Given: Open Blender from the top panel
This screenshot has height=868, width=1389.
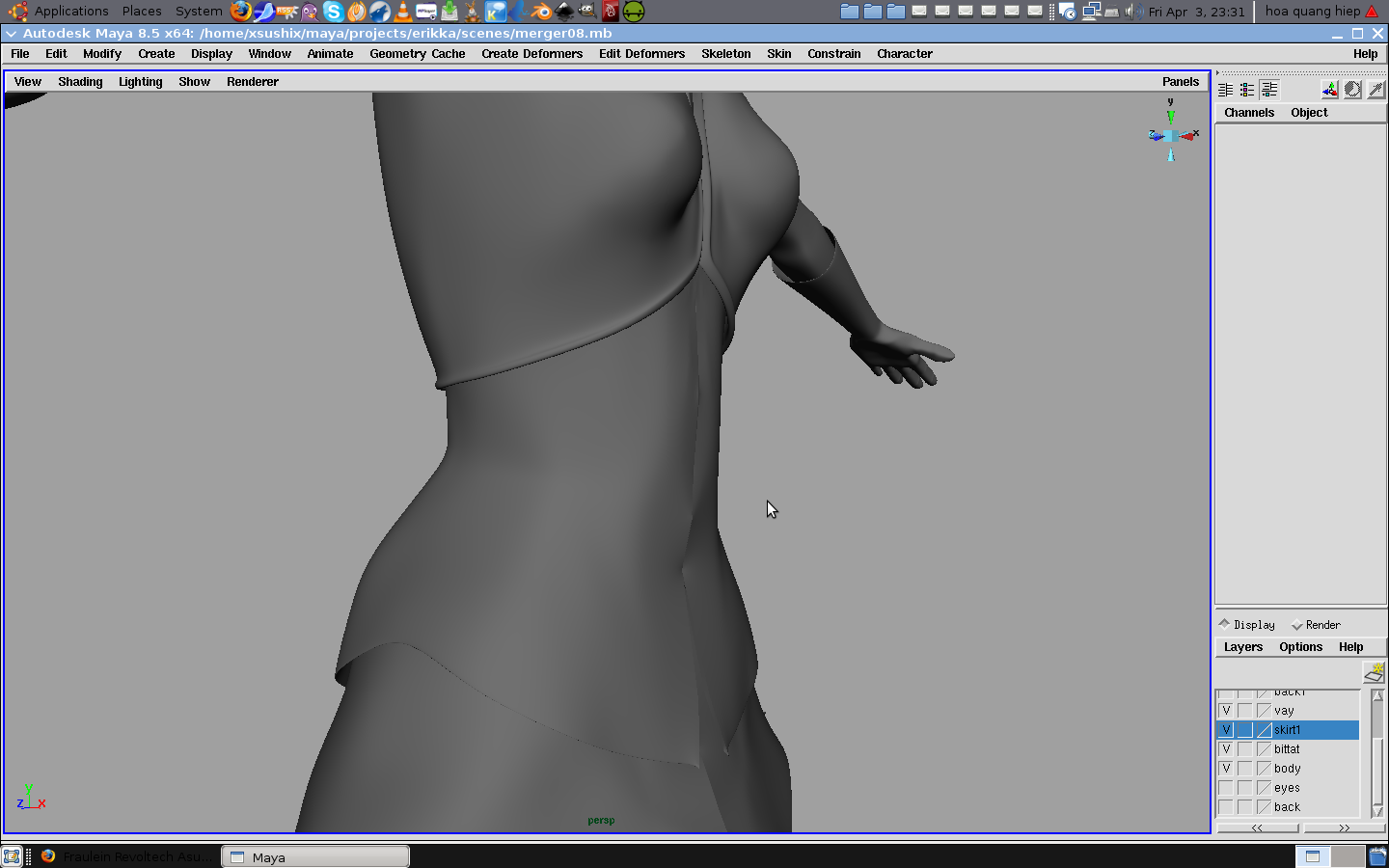Looking at the screenshot, I should coord(541,12).
